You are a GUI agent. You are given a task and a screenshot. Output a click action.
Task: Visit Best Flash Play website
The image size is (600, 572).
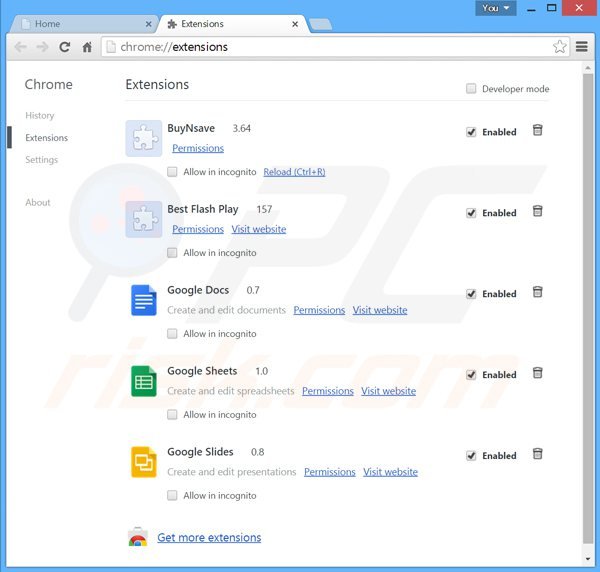[x=259, y=229]
